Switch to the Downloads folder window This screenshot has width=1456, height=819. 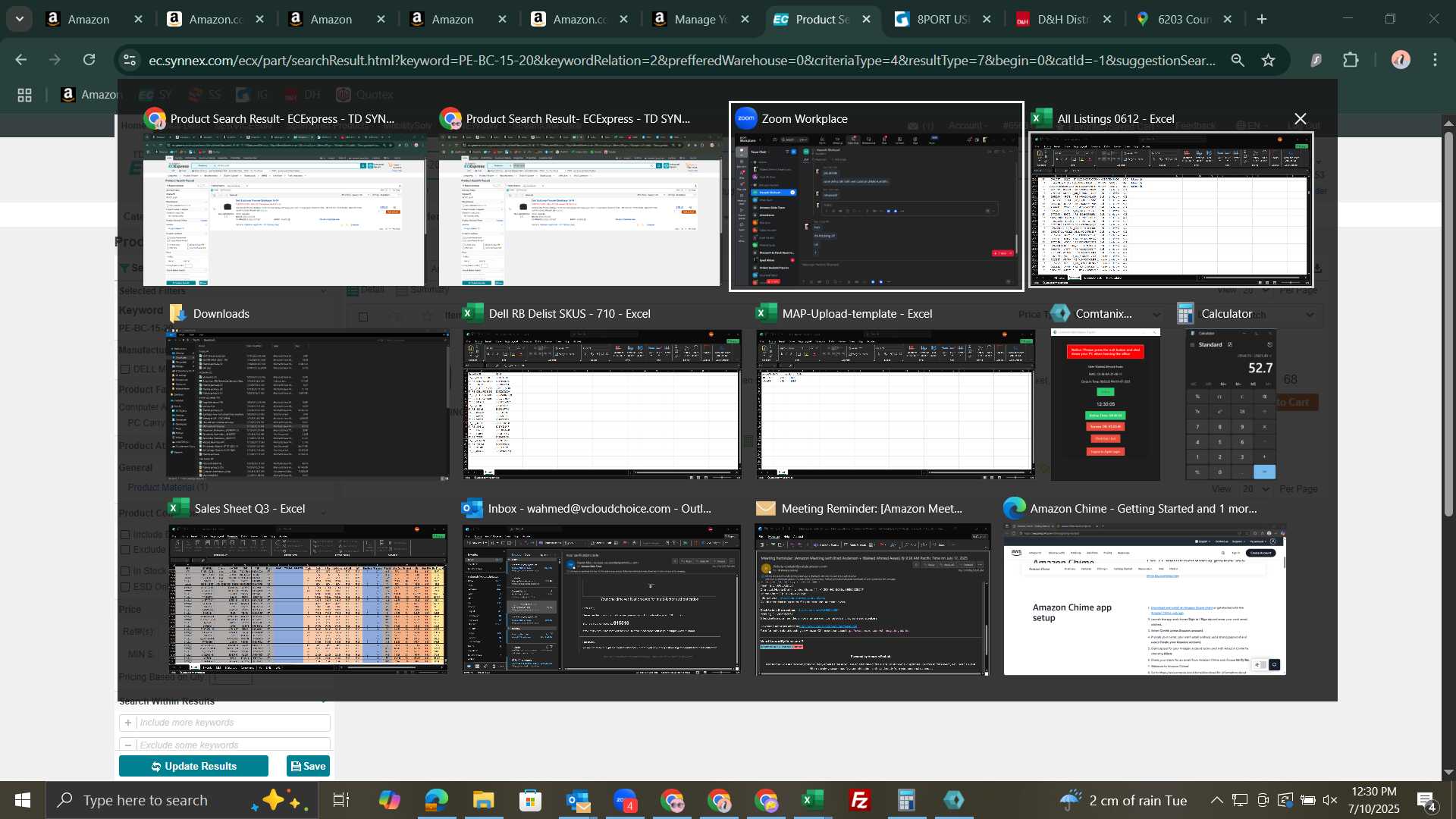point(308,391)
